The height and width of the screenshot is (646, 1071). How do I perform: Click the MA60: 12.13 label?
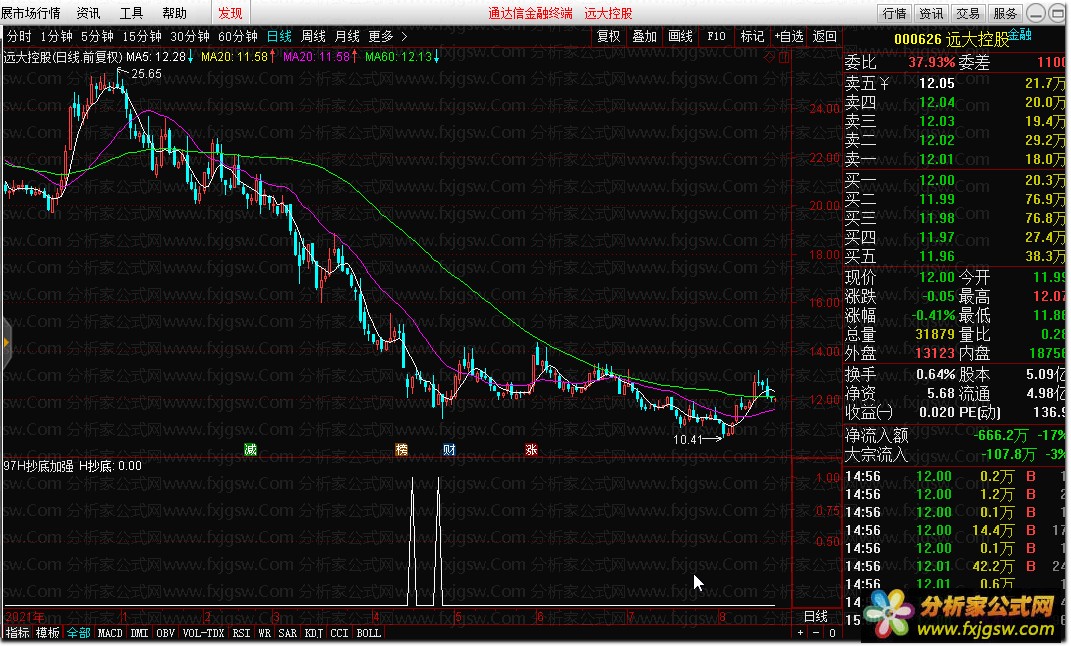click(x=398, y=57)
